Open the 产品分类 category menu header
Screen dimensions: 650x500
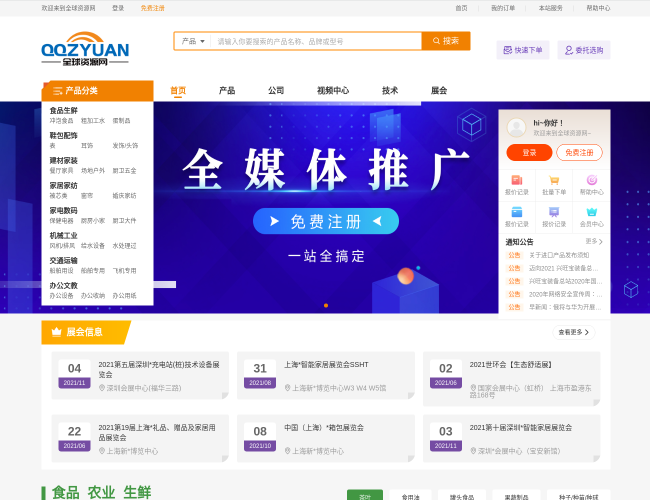(97, 90)
